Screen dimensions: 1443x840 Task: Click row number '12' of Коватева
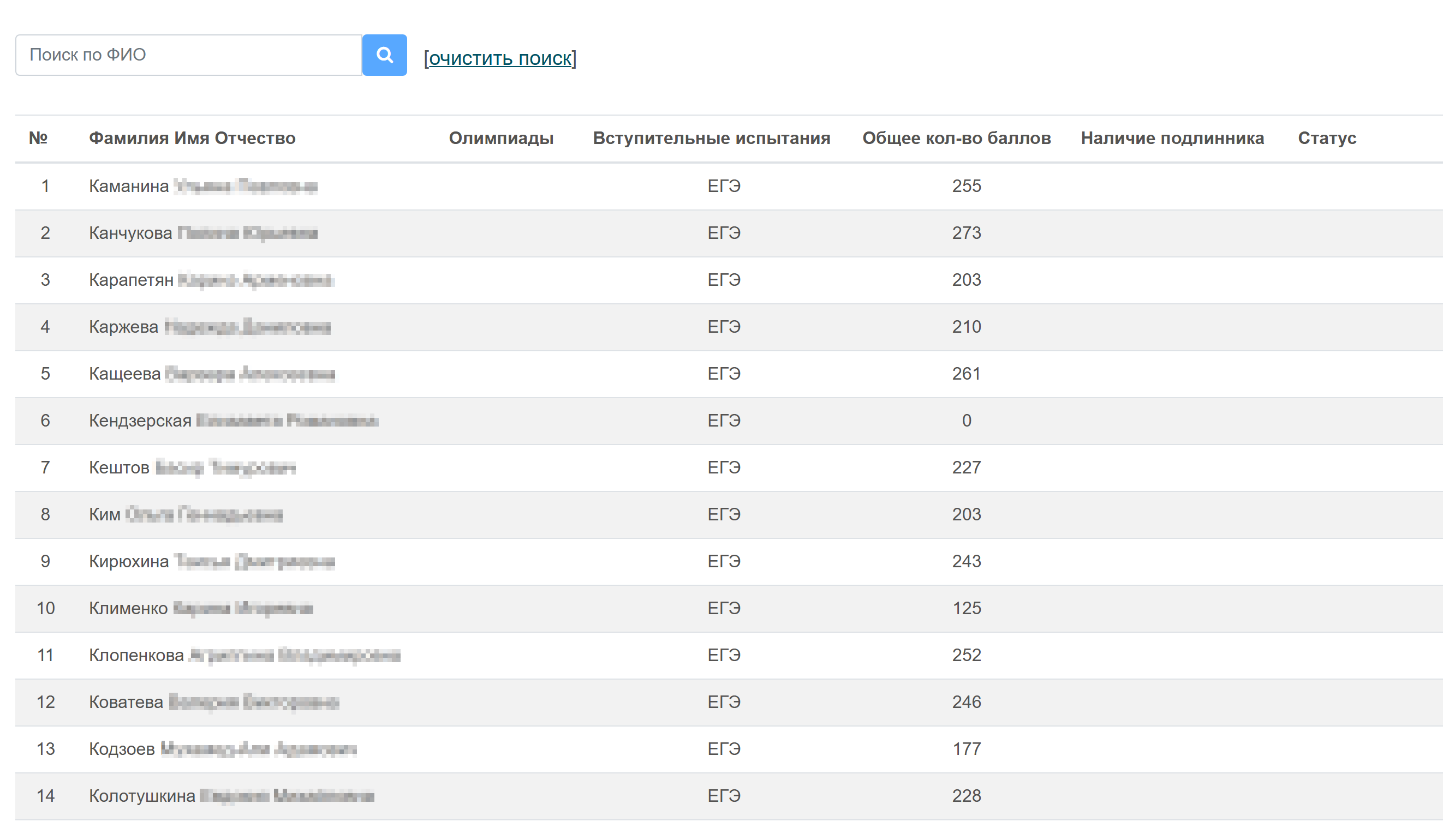(45, 702)
